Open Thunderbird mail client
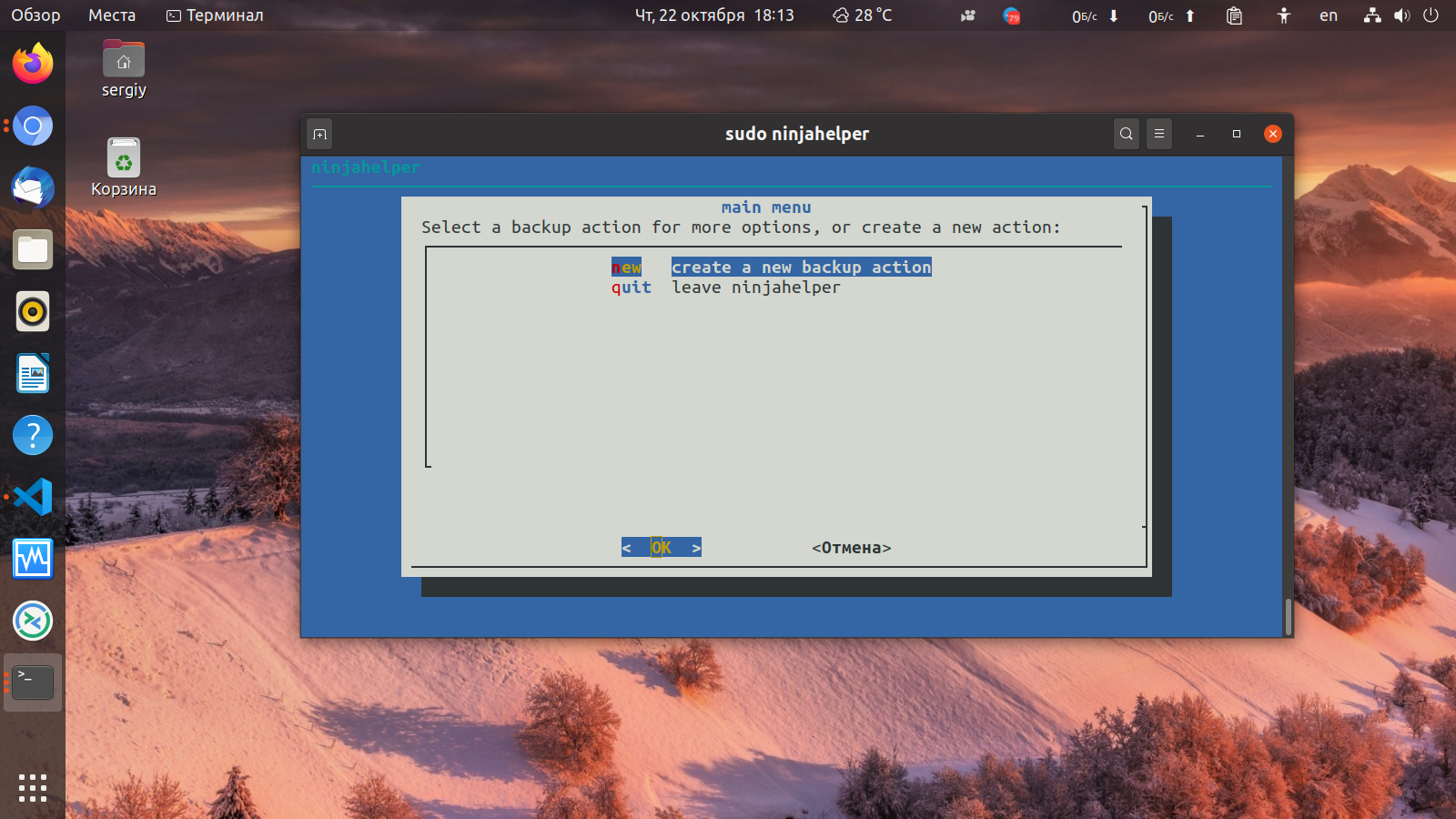The width and height of the screenshot is (1456, 819). pyautogui.click(x=33, y=187)
